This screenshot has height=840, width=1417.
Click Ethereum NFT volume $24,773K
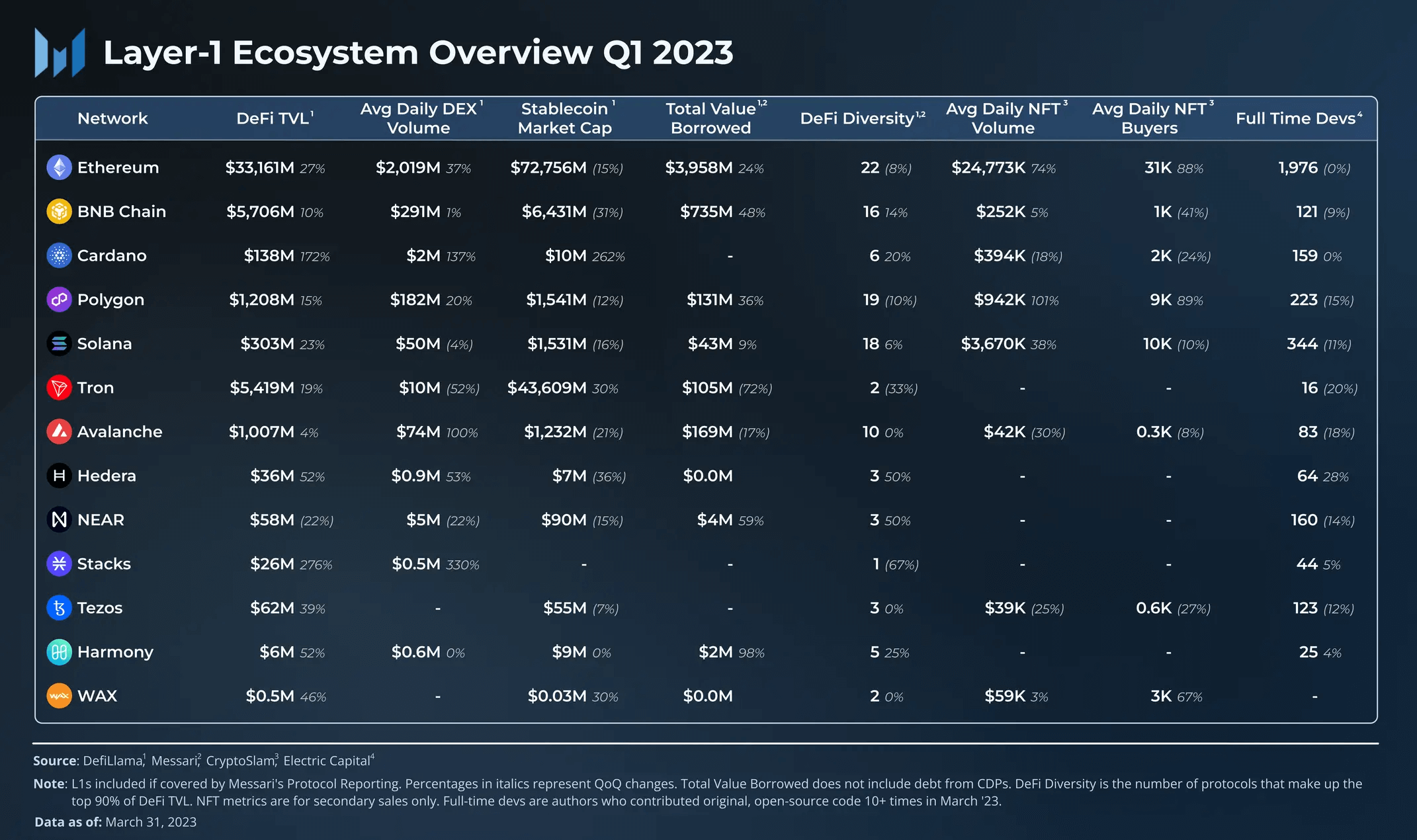click(x=988, y=167)
